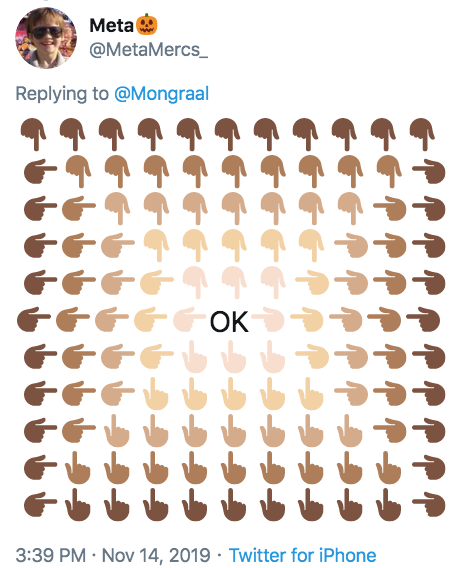Open the @Mongraal mention link
457x568 pixels.
[162, 94]
